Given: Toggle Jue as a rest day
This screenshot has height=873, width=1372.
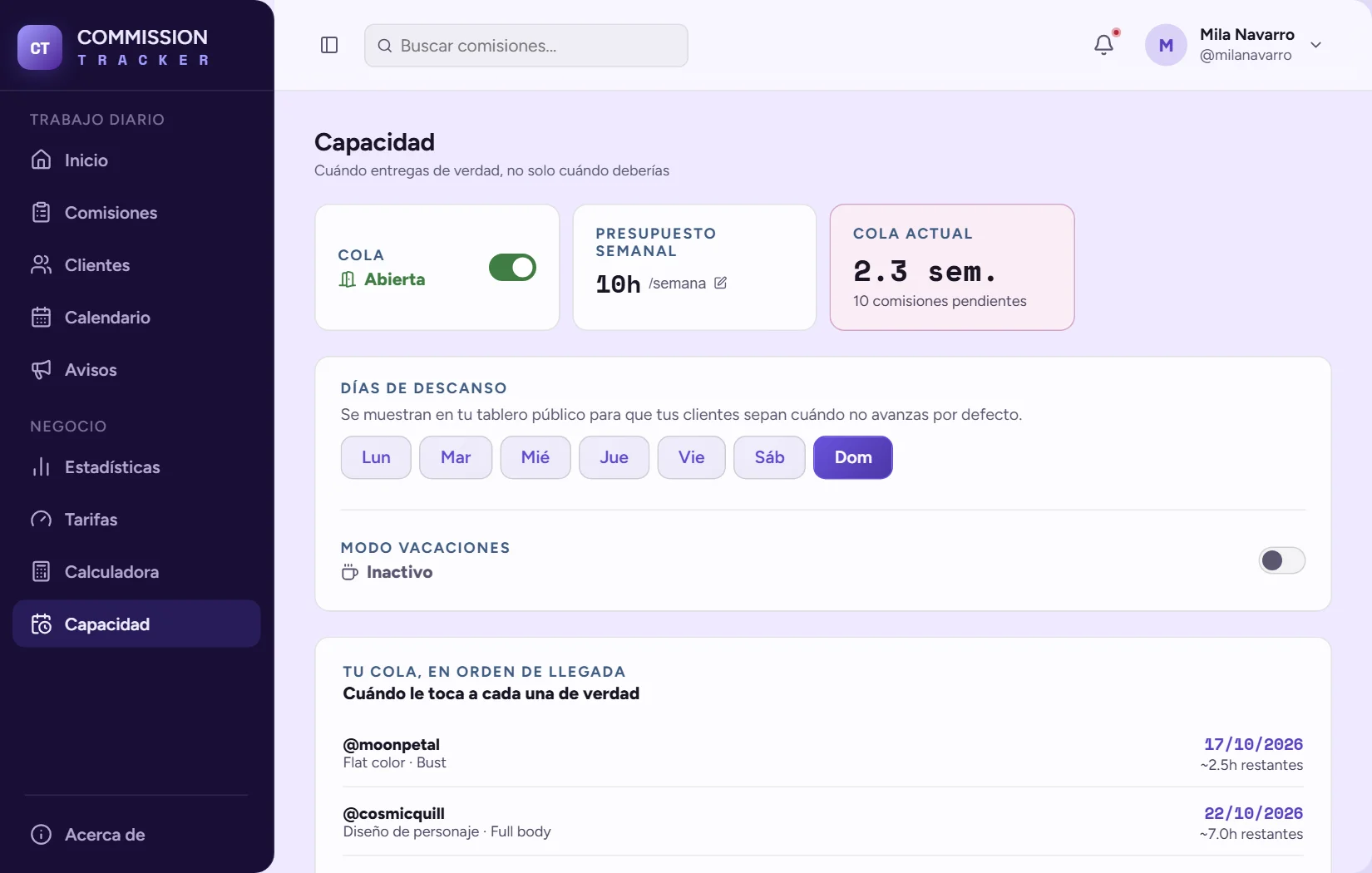Looking at the screenshot, I should tap(614, 457).
